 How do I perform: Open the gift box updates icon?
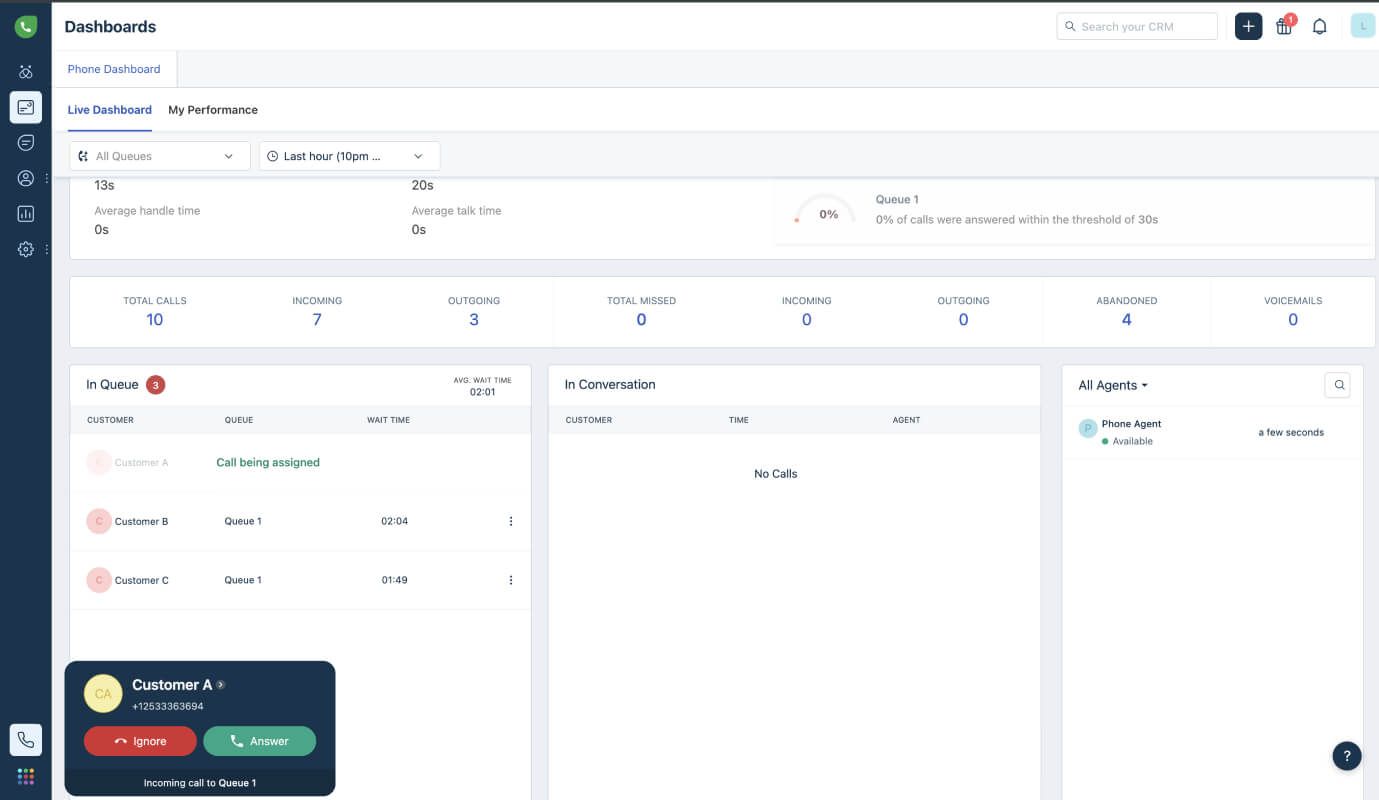pos(1284,27)
